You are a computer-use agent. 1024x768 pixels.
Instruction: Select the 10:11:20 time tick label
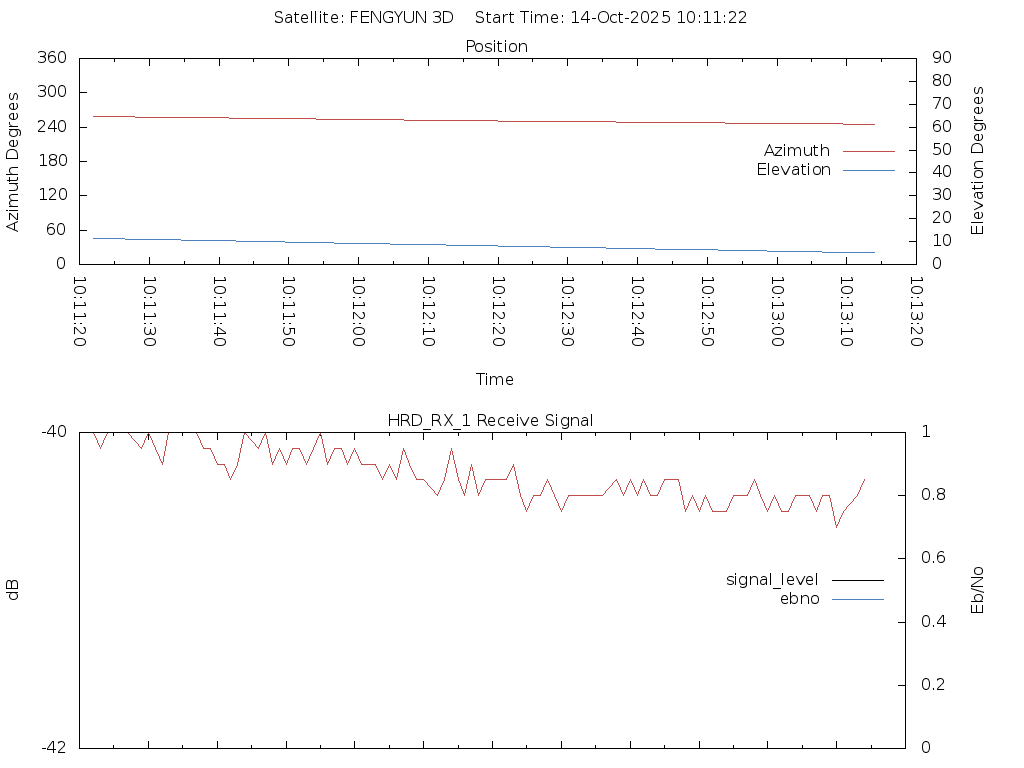[x=79, y=312]
